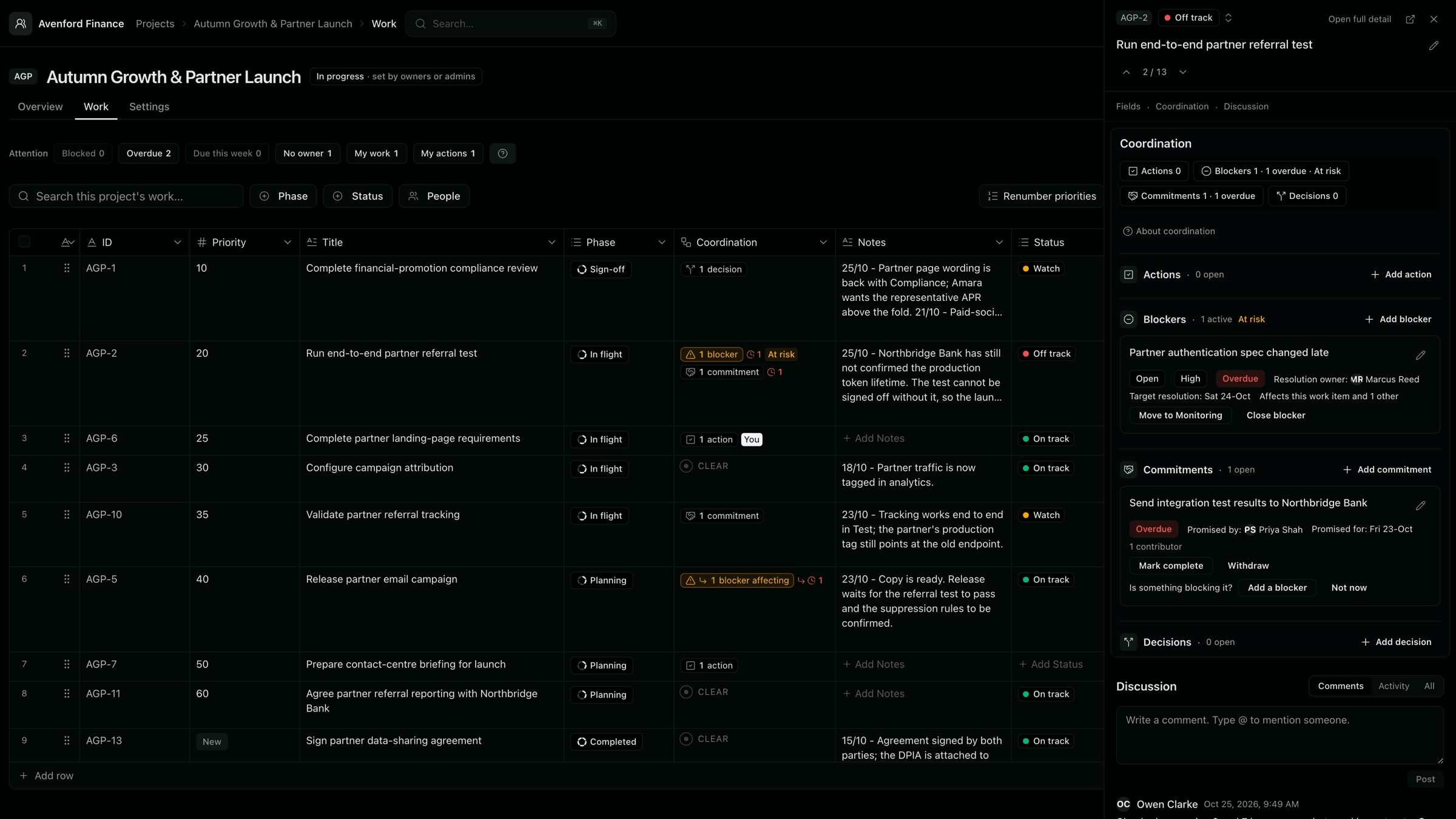The width and height of the screenshot is (1456, 819).
Task: Toggle the Overdue 2 attention filter
Action: pyautogui.click(x=149, y=153)
